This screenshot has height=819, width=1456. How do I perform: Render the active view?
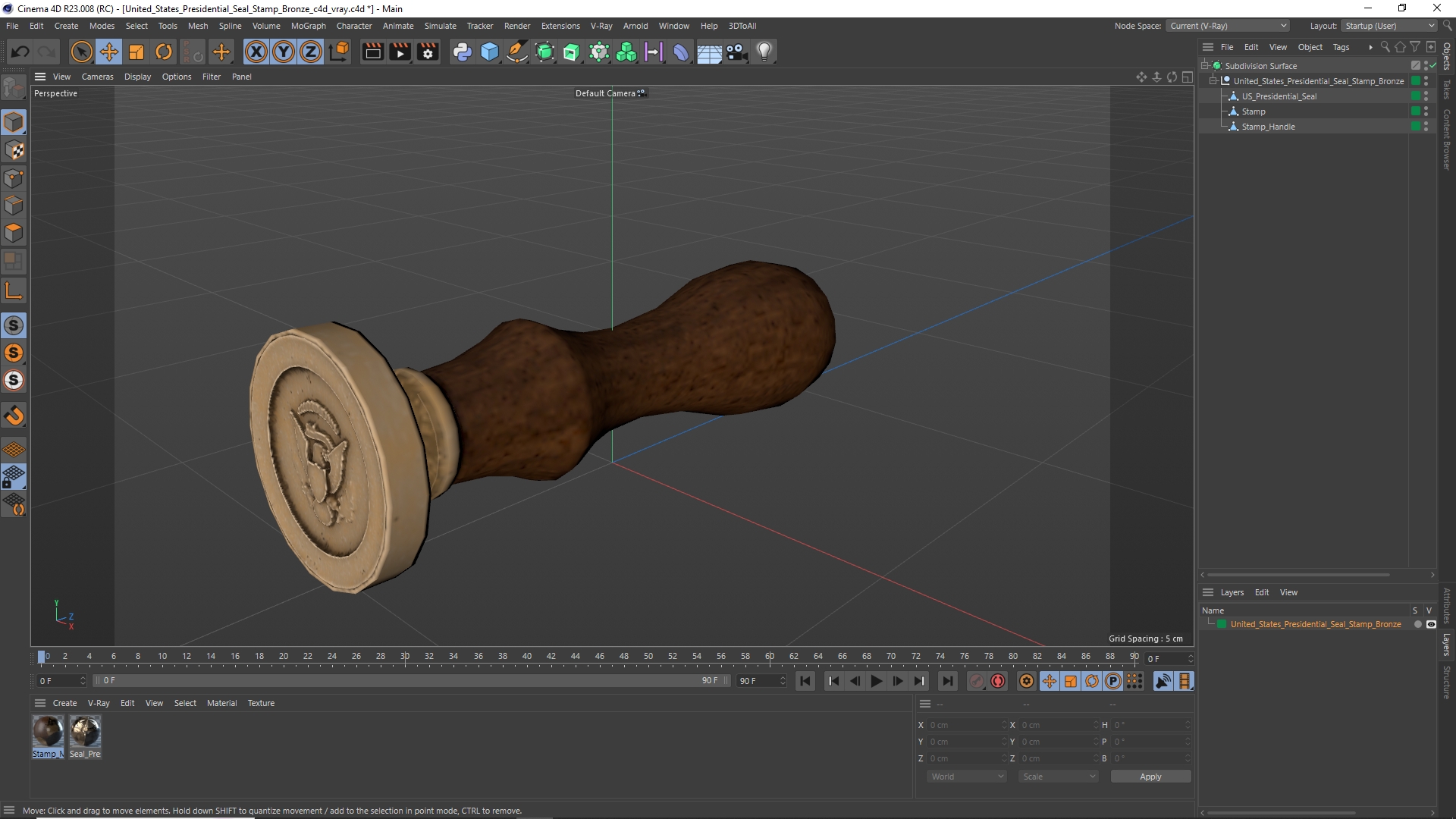tap(372, 52)
